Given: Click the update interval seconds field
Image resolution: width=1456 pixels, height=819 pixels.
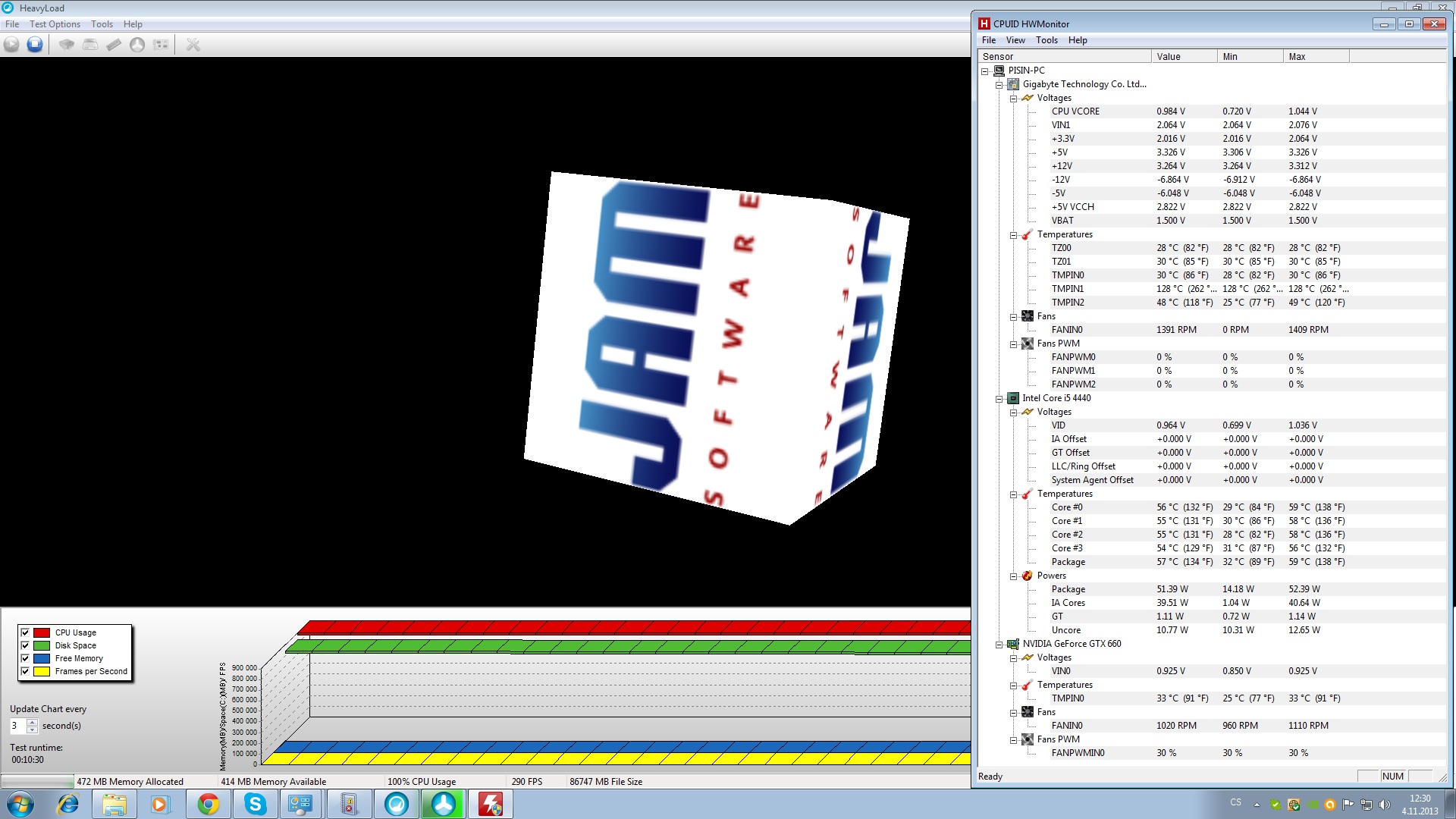Looking at the screenshot, I should tap(18, 726).
